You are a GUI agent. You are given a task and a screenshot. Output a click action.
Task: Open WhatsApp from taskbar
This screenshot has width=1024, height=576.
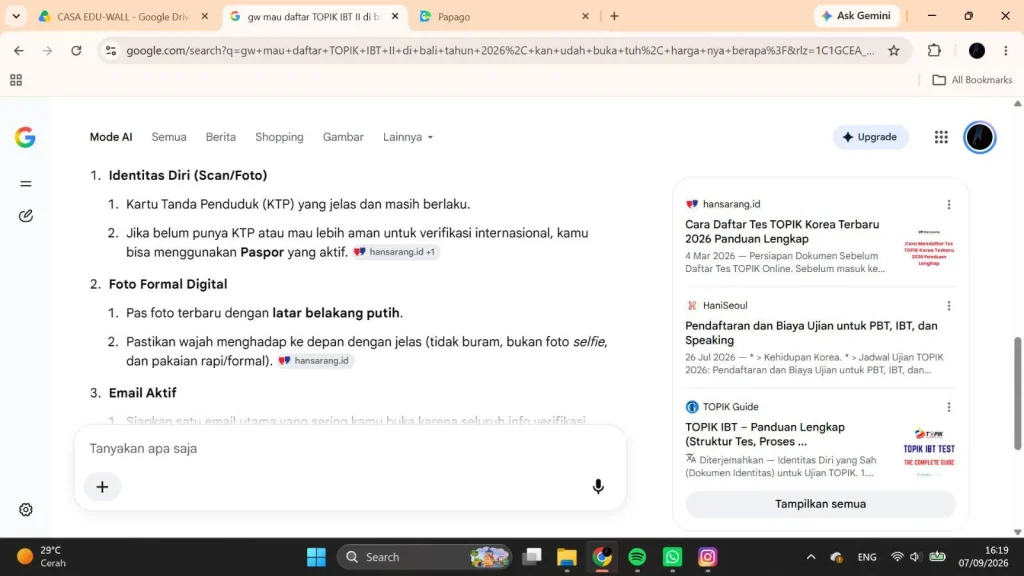pyautogui.click(x=673, y=557)
